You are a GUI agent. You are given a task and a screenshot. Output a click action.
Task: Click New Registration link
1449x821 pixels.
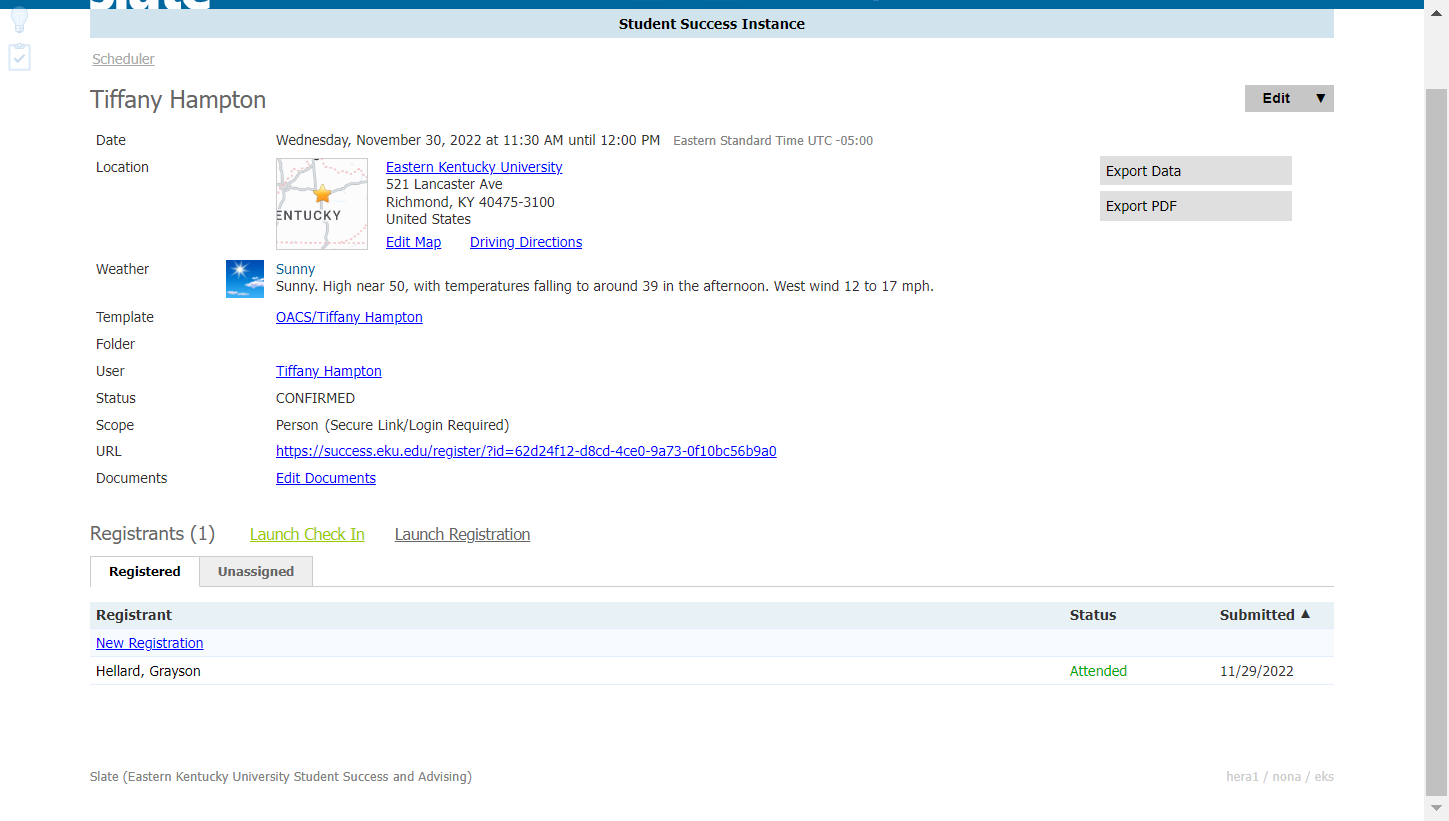pyautogui.click(x=150, y=643)
